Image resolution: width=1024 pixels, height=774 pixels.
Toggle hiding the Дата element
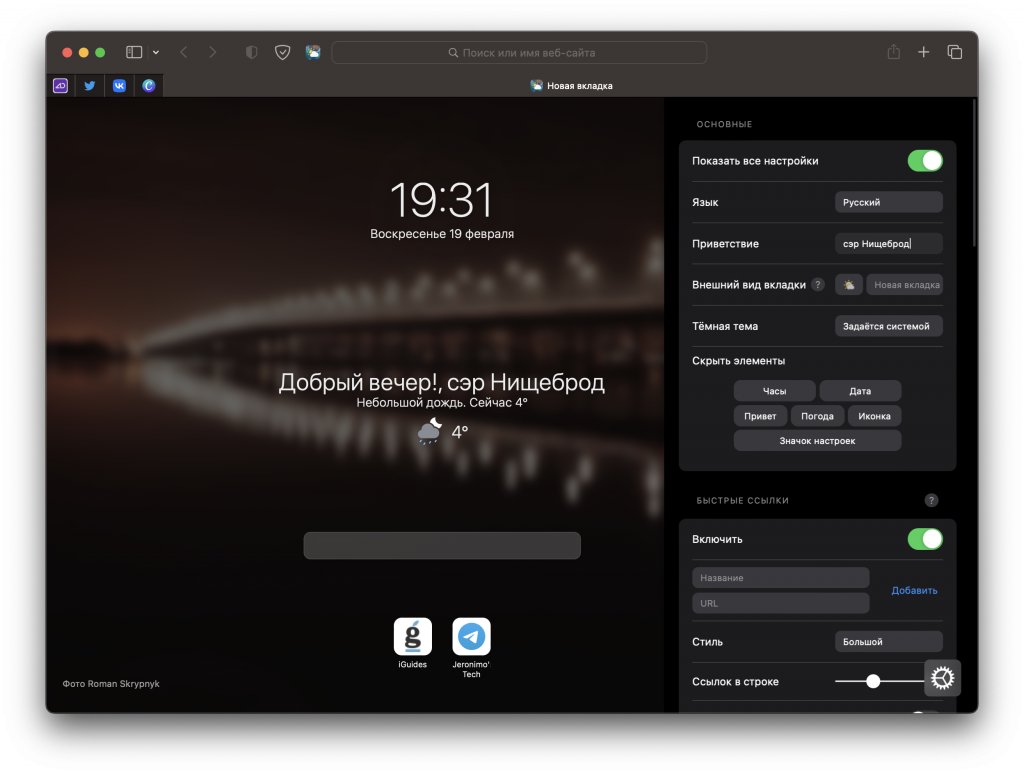tap(860, 391)
